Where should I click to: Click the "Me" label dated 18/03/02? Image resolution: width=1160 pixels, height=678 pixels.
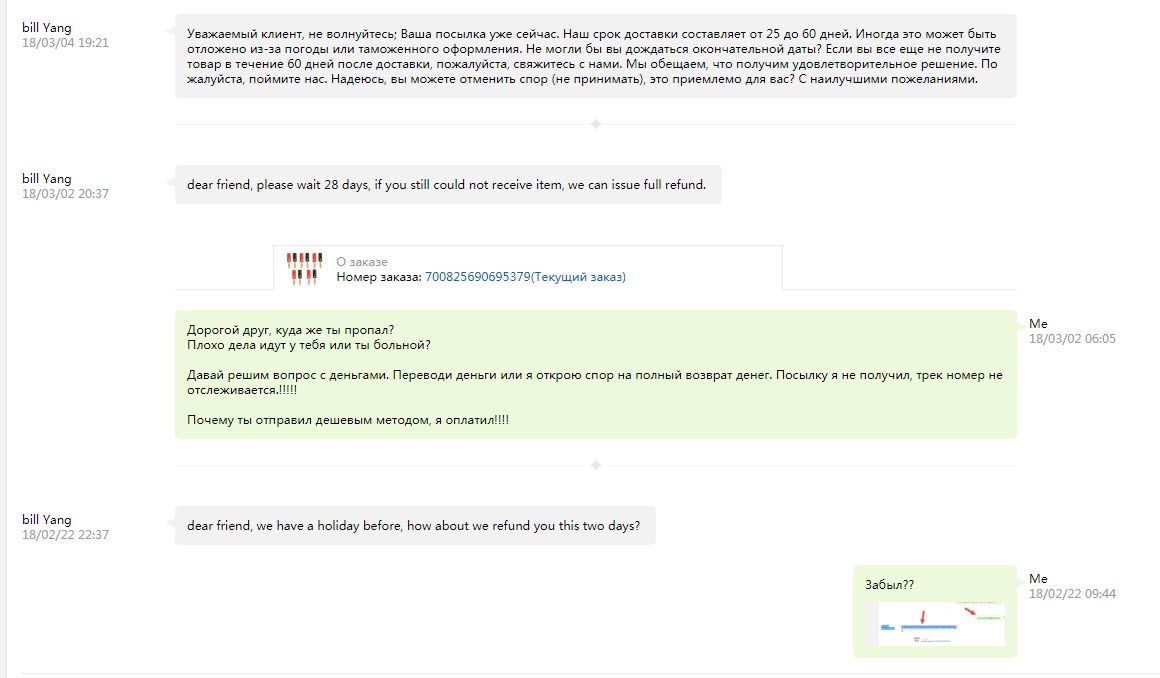[1038, 323]
